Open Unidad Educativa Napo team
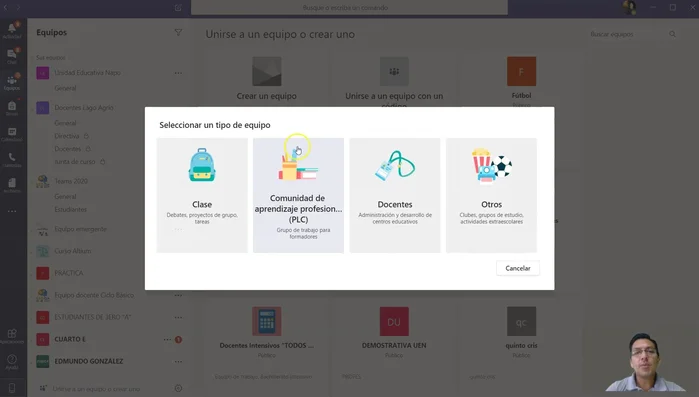 [x=87, y=73]
